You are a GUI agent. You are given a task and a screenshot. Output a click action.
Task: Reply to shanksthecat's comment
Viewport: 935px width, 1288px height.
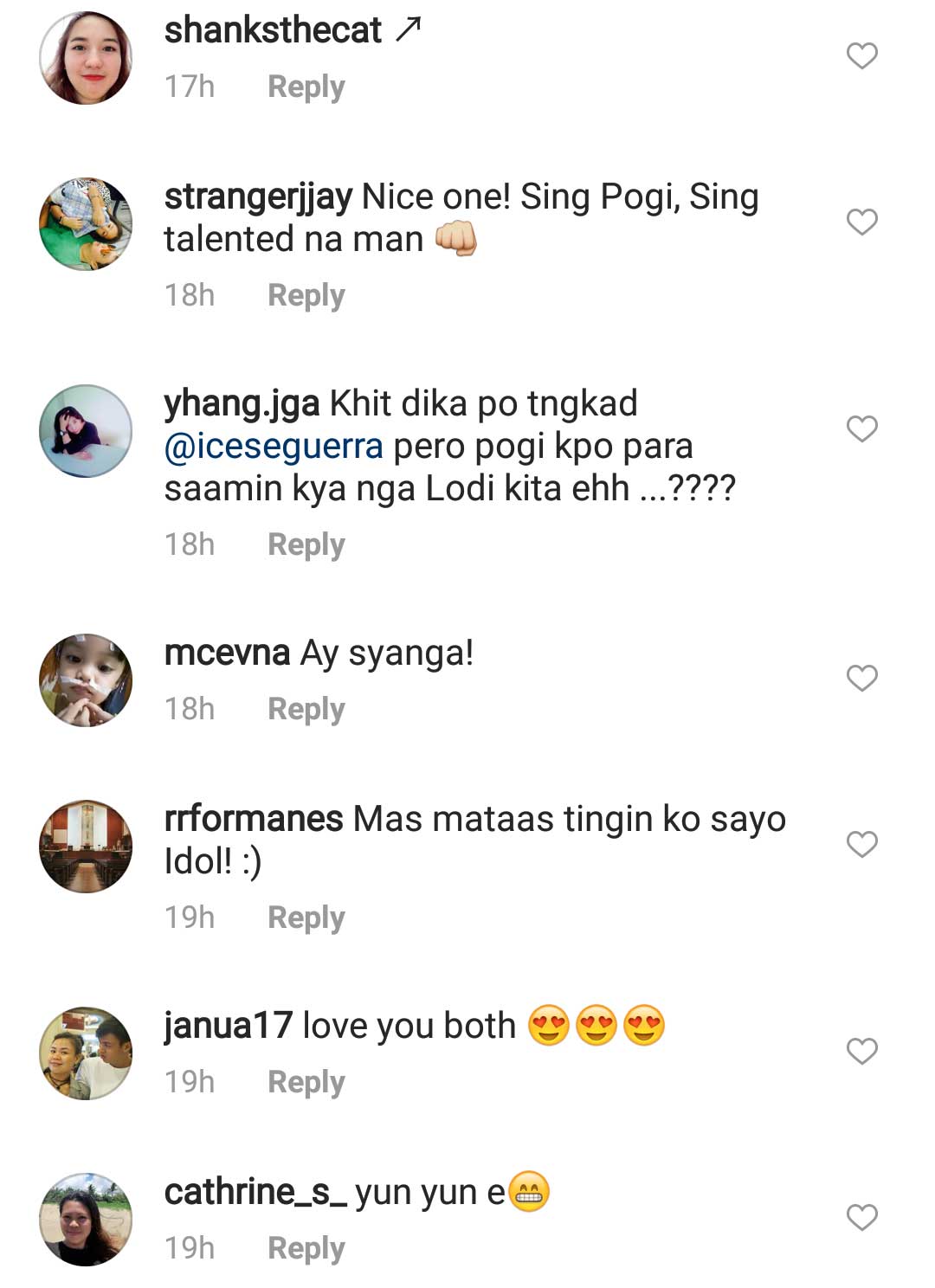(x=306, y=87)
